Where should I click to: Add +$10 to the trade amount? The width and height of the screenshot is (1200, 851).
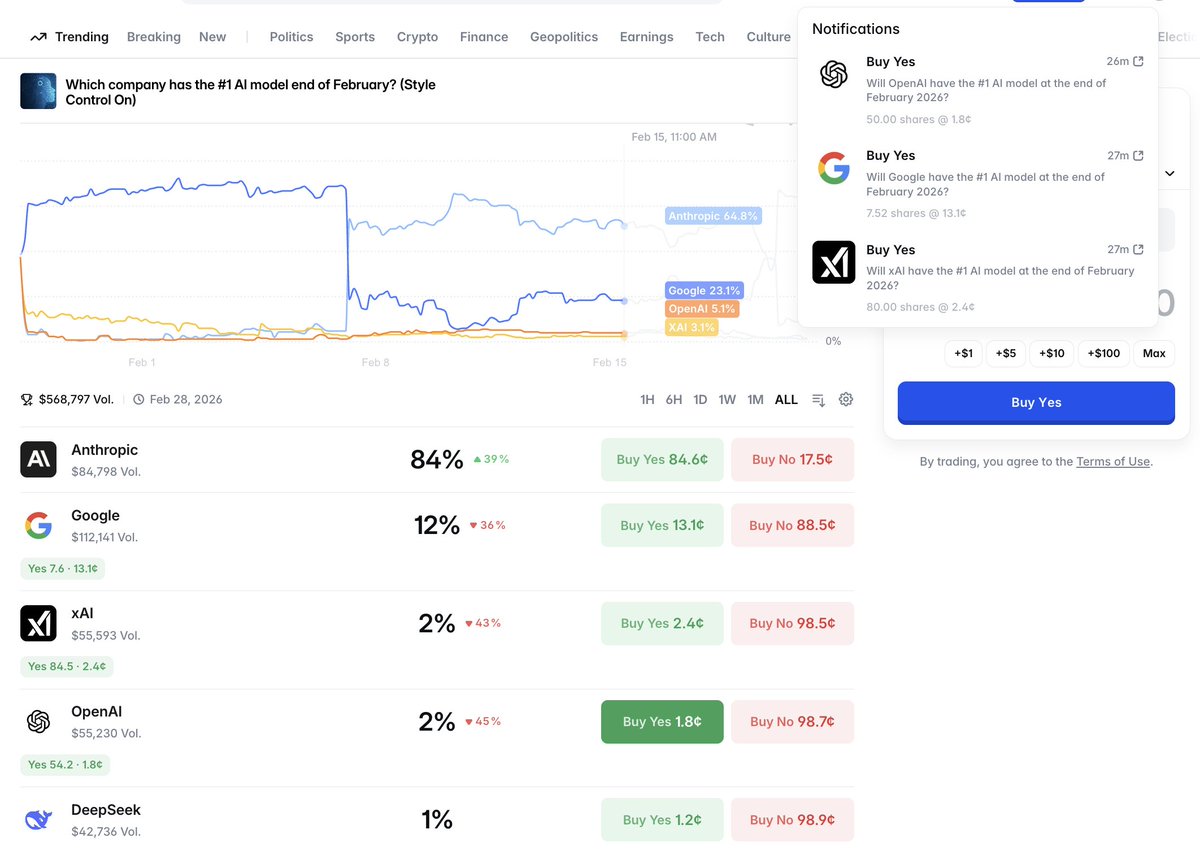point(1052,353)
